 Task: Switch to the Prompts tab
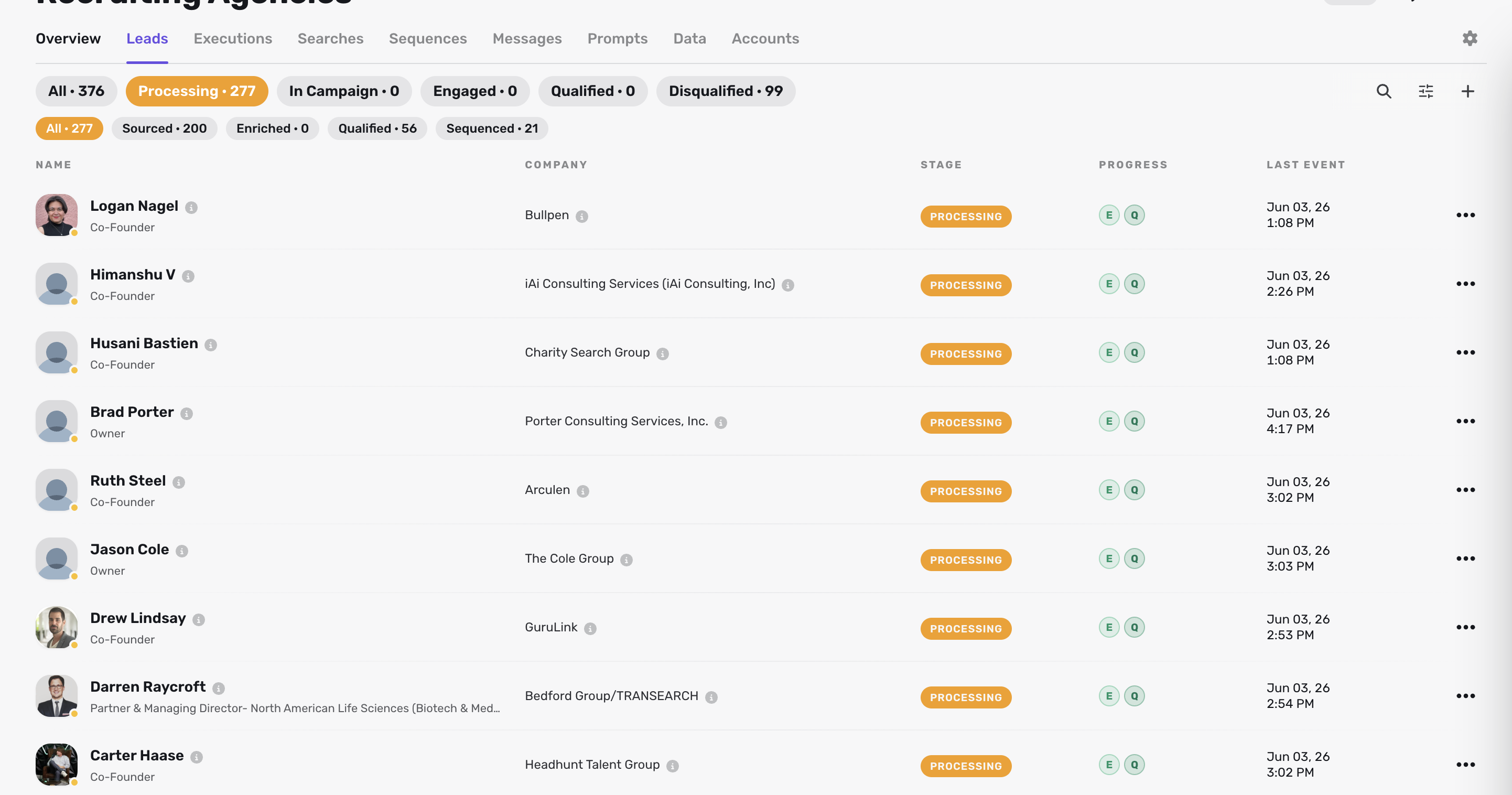click(617, 39)
